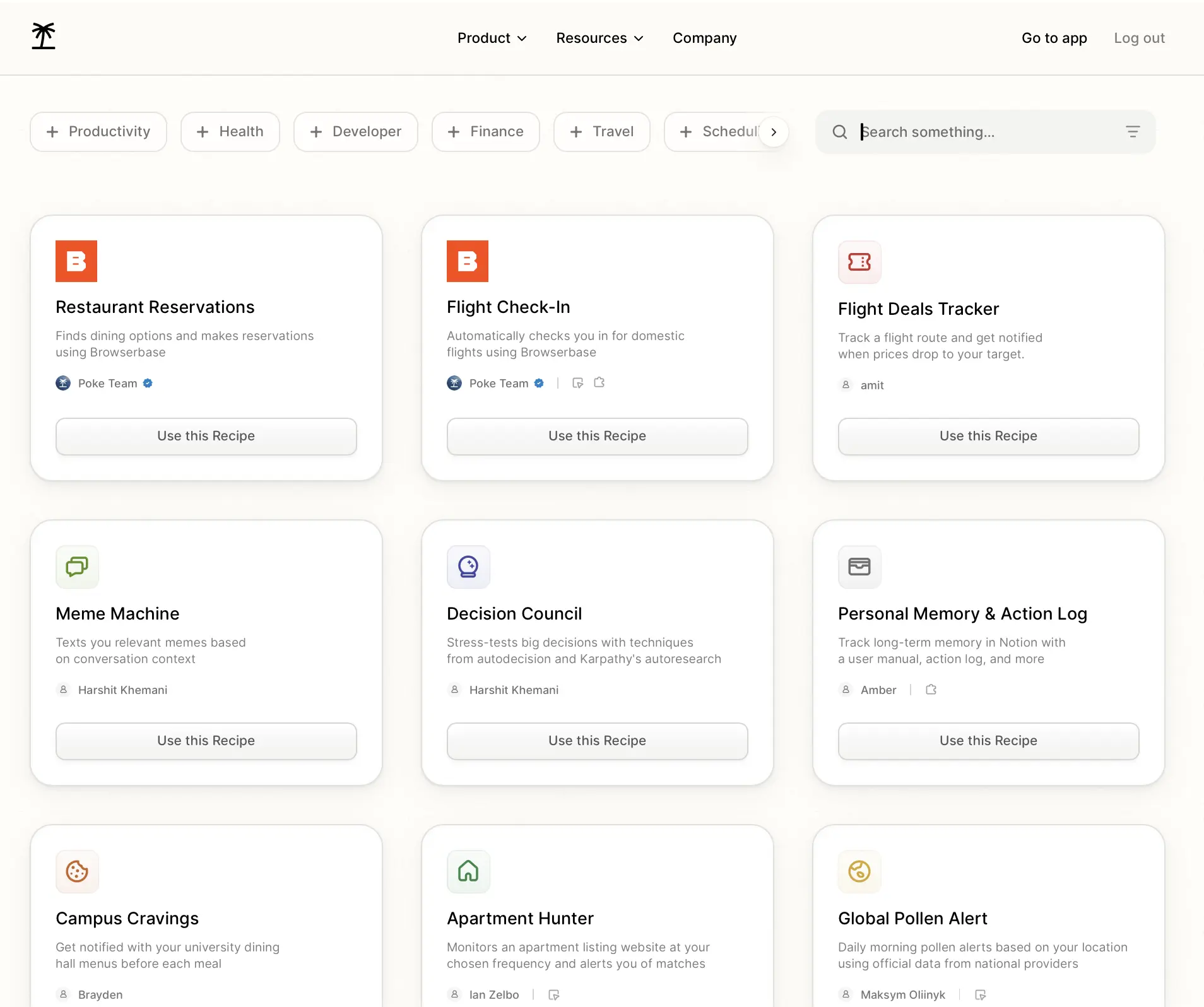The height and width of the screenshot is (1007, 1204).
Task: Click user icon beside Harshit Khemani on Meme Machine
Action: [63, 690]
